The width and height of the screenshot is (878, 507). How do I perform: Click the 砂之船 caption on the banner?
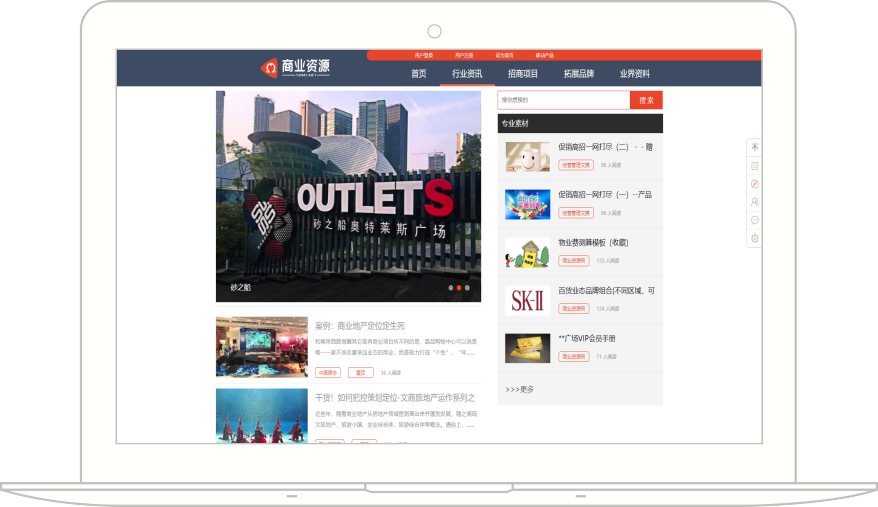point(241,287)
